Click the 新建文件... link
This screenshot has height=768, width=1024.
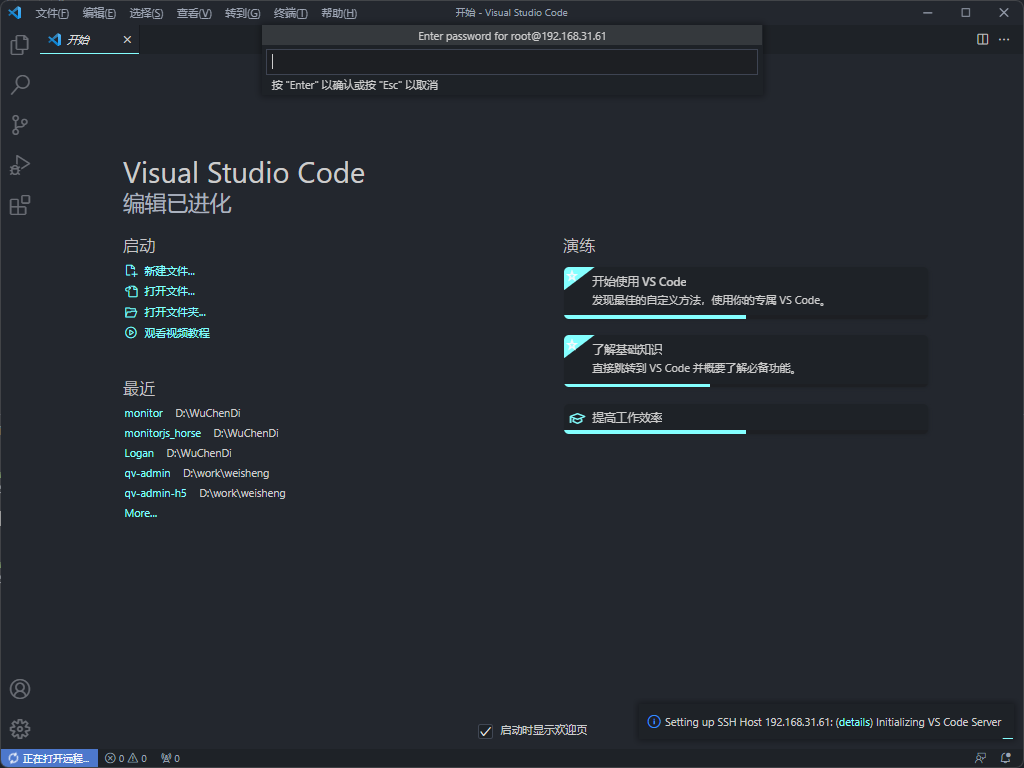[169, 270]
